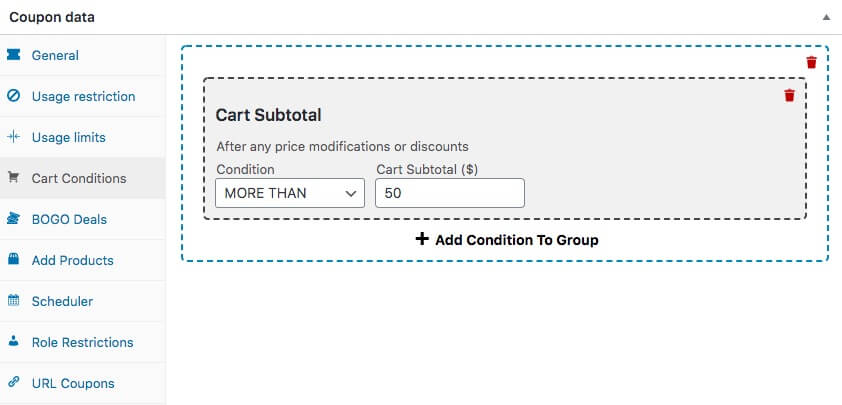842x405 pixels.
Task: Click the URL Coupons link icon
Action: (14, 383)
